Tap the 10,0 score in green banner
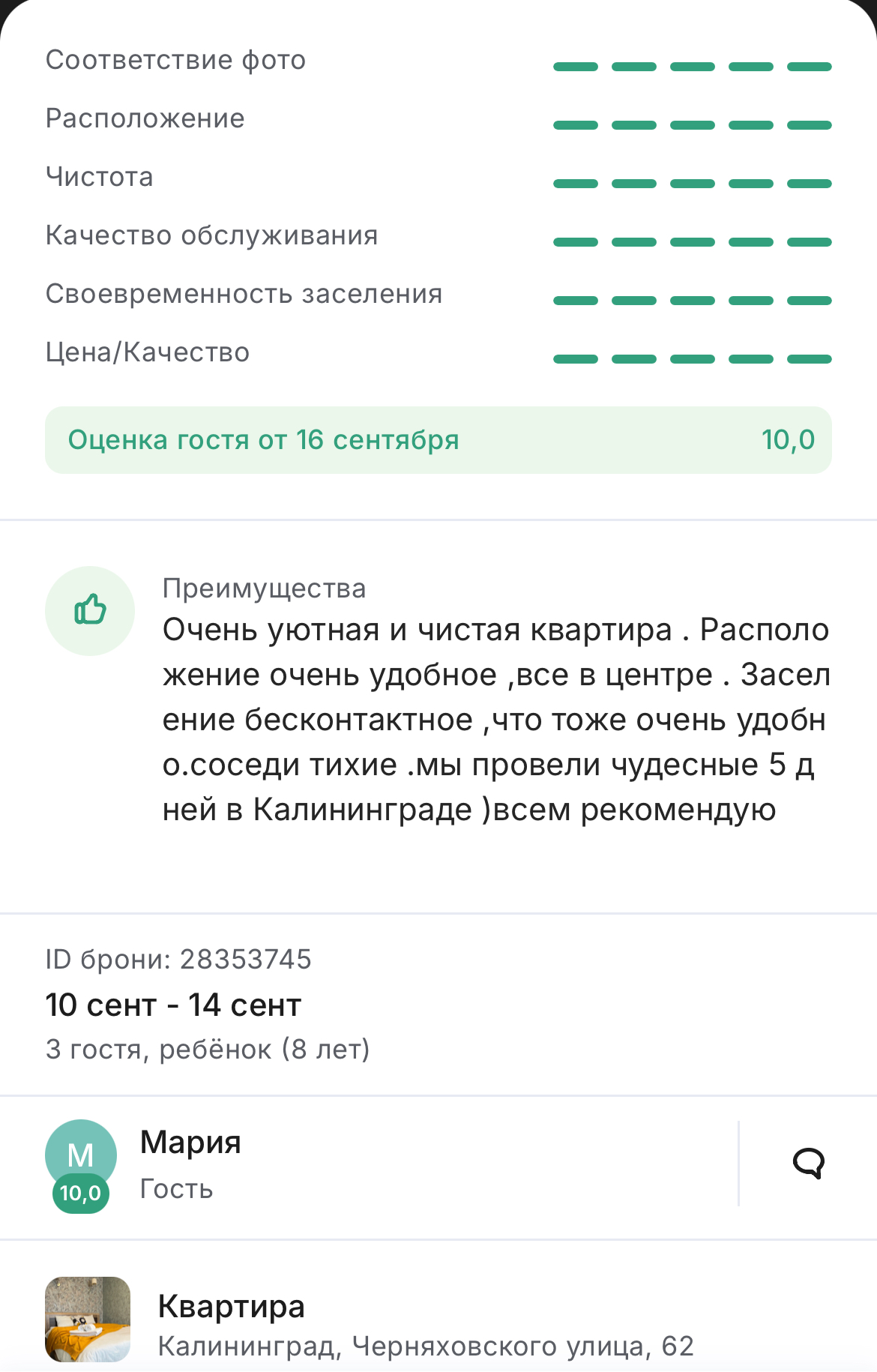This screenshot has height=1372, width=877. [788, 440]
